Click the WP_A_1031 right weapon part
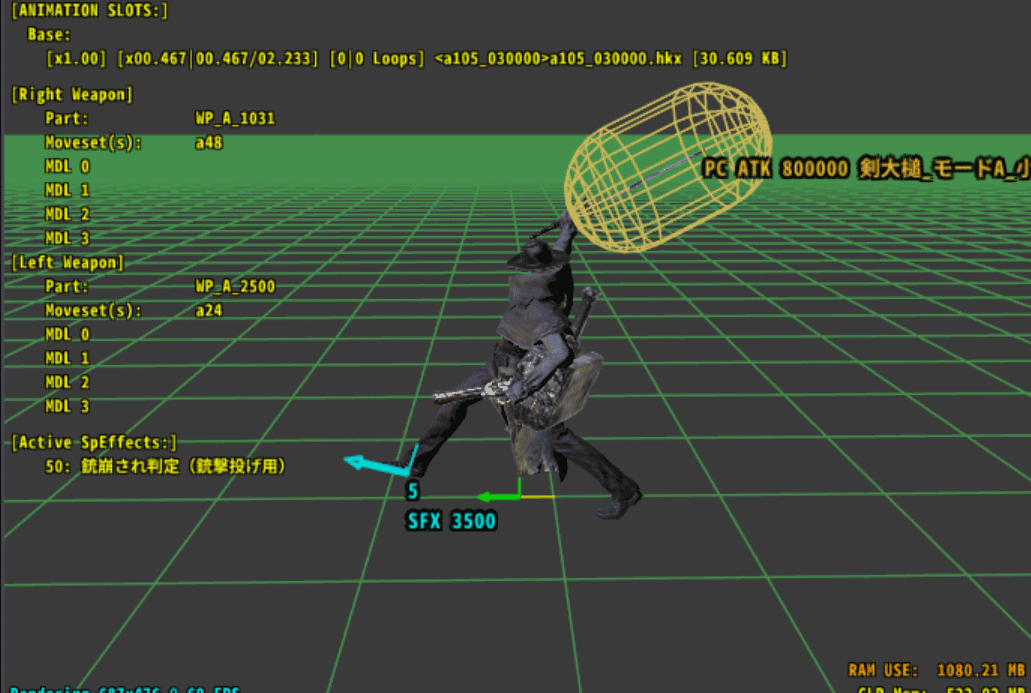 (235, 119)
